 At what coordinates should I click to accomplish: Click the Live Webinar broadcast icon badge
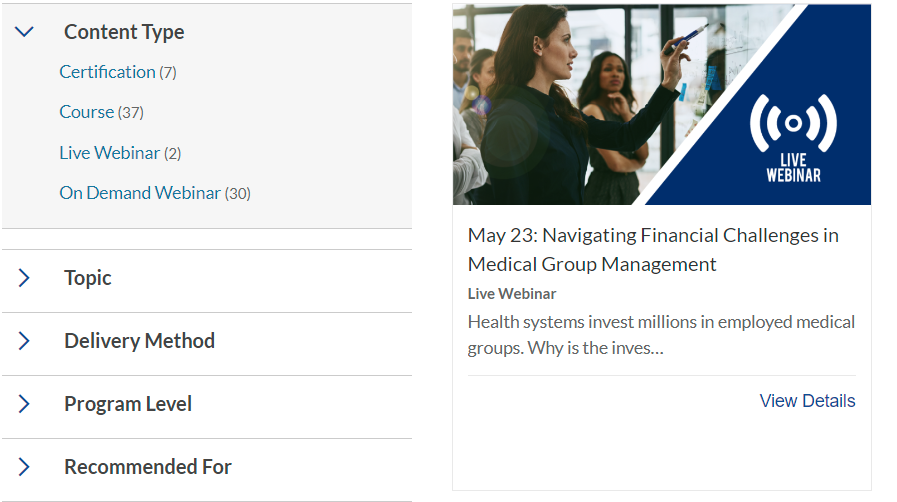pos(793,138)
